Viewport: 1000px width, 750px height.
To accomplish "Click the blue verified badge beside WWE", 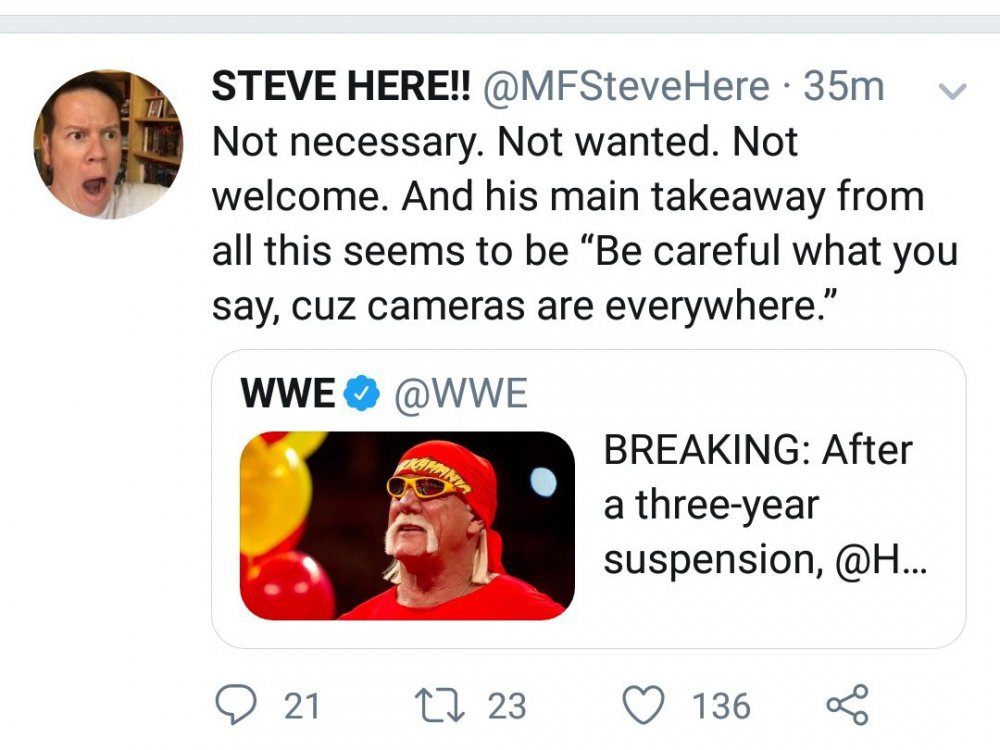I will (361, 395).
